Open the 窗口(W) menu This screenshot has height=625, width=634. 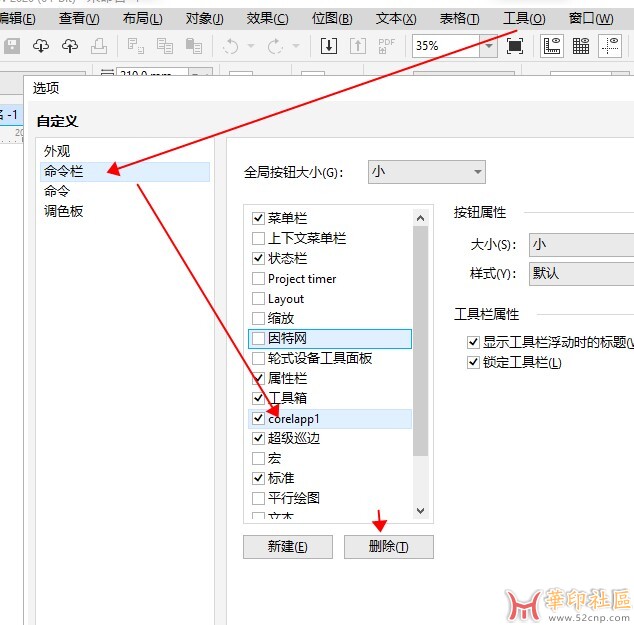[591, 18]
